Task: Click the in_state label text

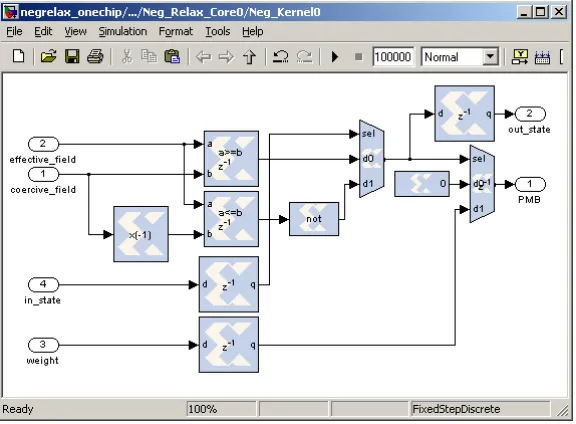Action: point(43,300)
